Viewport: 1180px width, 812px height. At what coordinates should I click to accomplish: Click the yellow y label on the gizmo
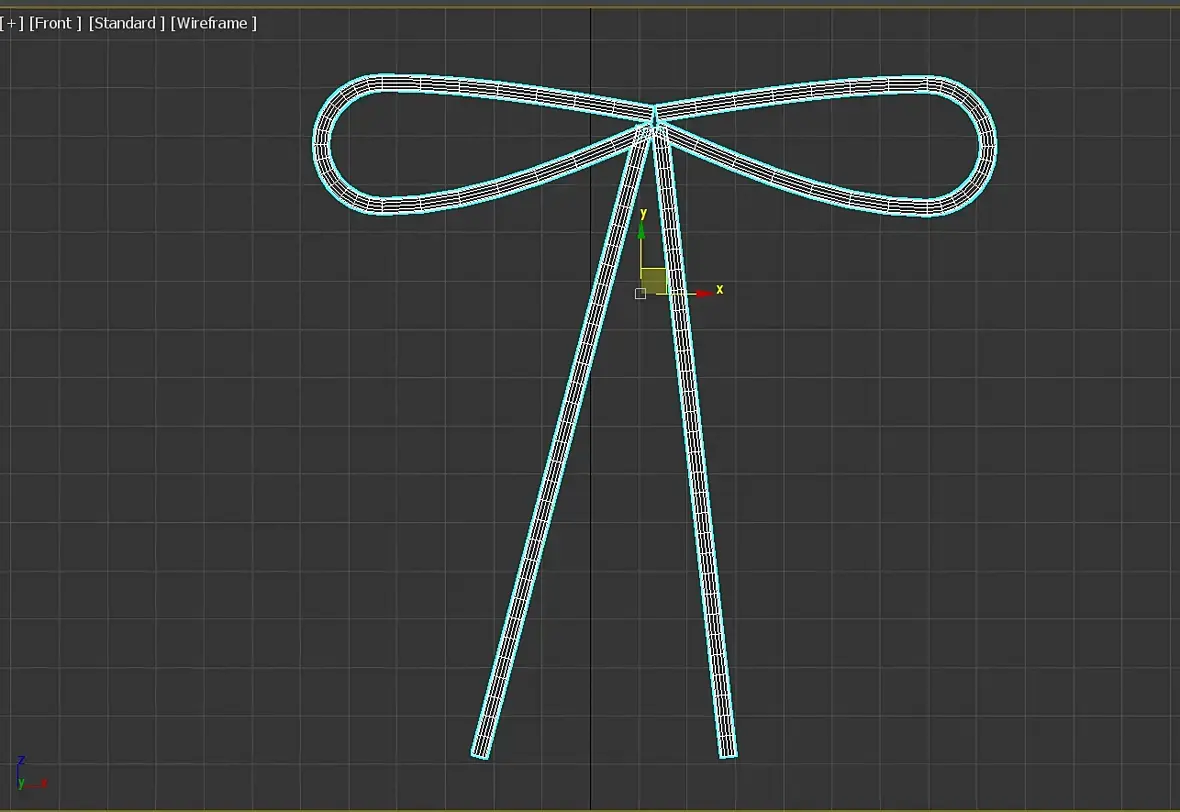click(644, 213)
